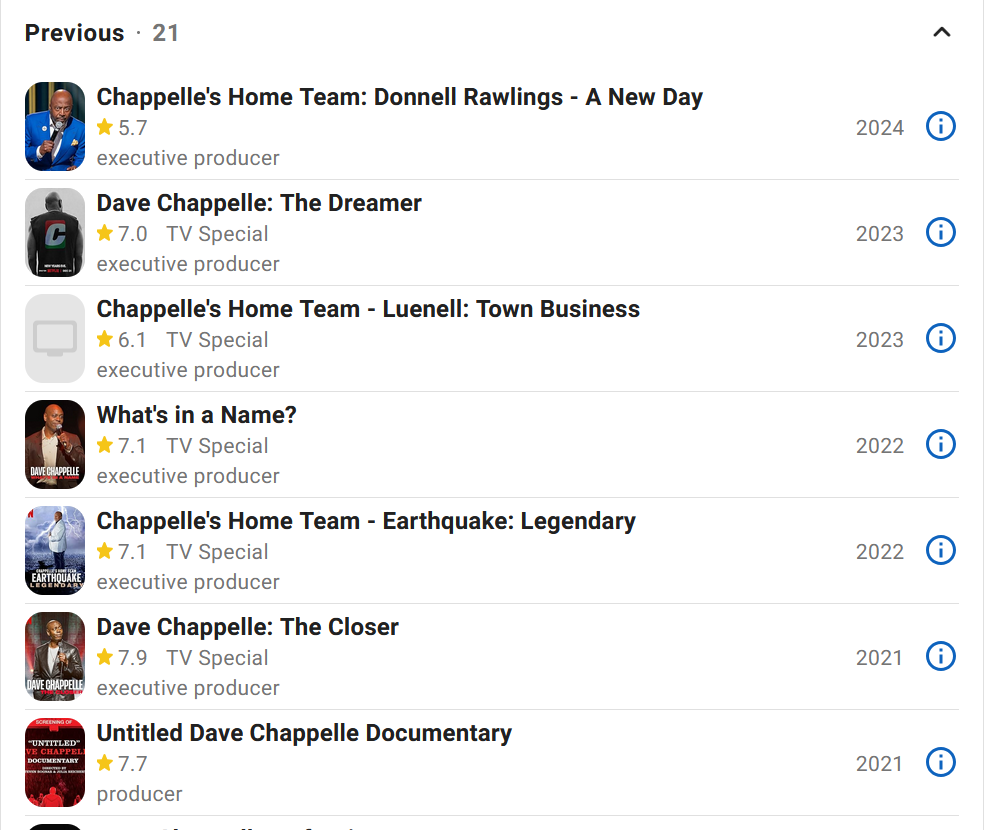Open the Untitled Dave Chappelle Documentary link
The image size is (988, 830).
304,733
